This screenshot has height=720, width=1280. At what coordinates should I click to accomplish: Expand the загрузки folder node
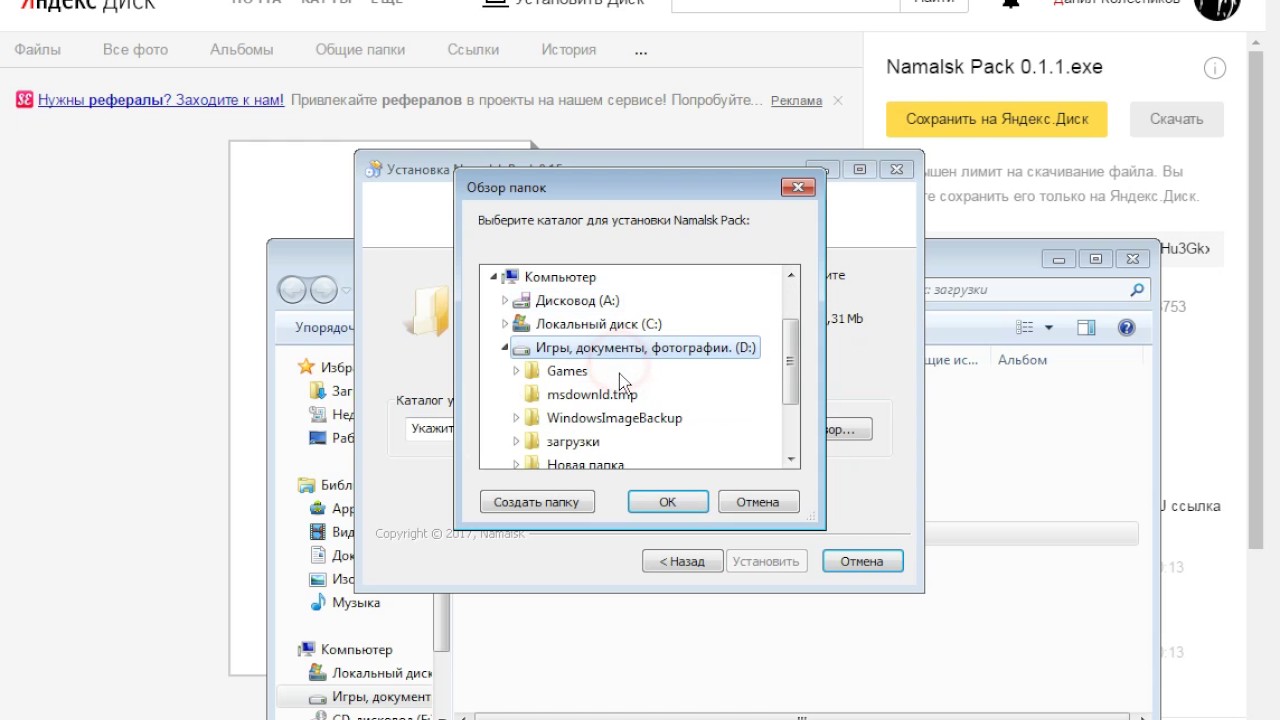click(516, 441)
